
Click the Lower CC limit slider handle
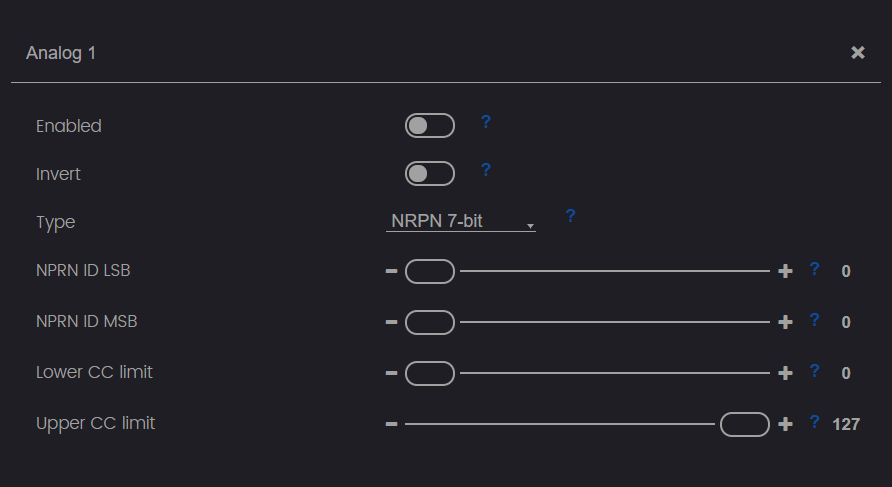point(430,373)
